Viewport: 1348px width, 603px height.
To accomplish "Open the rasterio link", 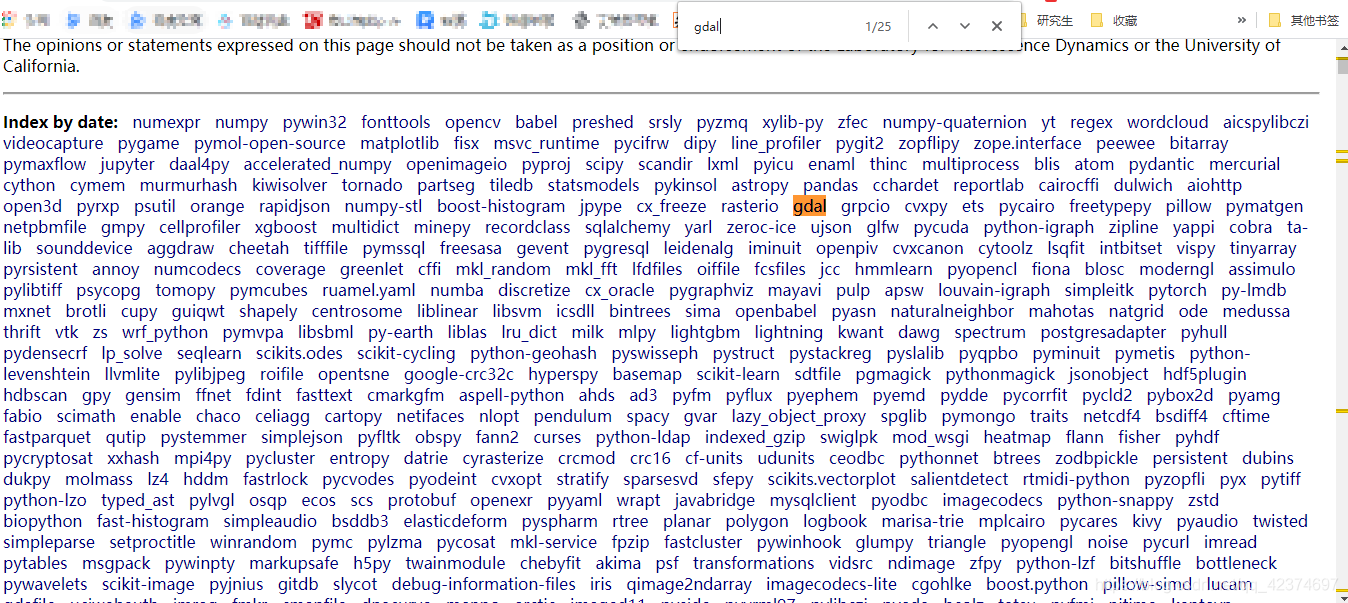I will [x=749, y=206].
